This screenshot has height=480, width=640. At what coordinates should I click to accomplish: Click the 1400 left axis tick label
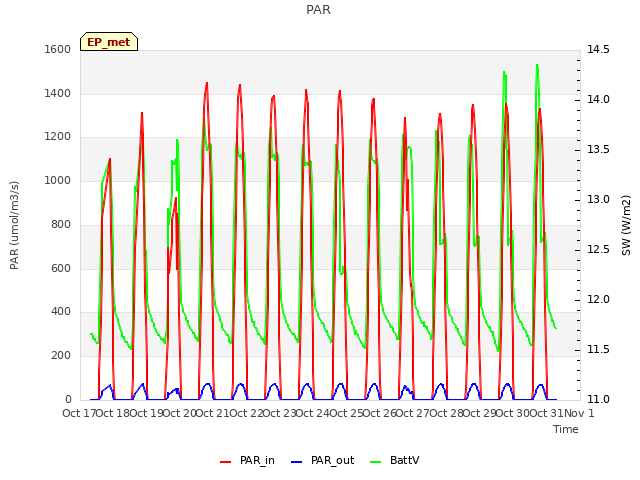[x=58, y=93]
